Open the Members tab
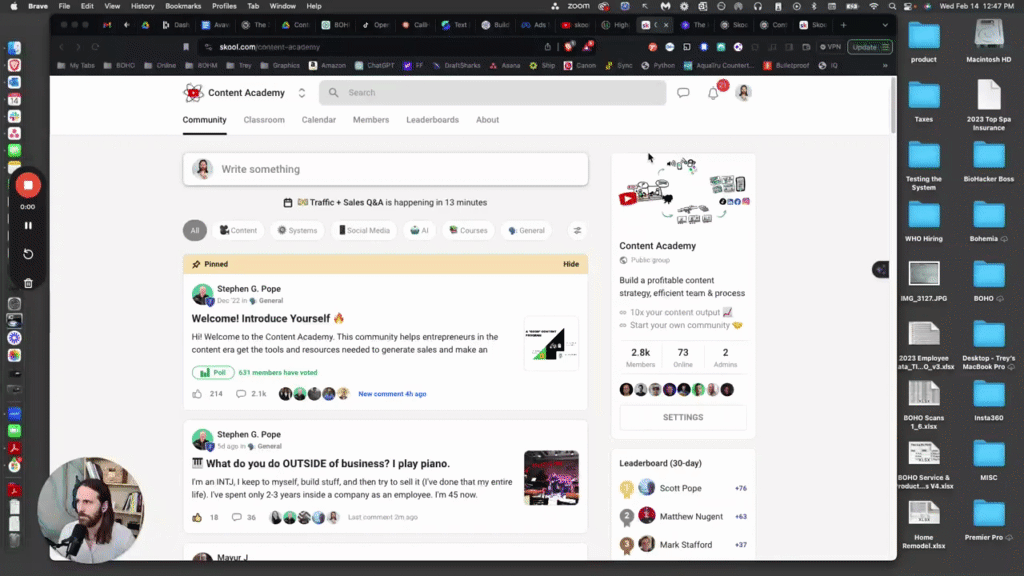This screenshot has width=1024, height=576. click(371, 120)
